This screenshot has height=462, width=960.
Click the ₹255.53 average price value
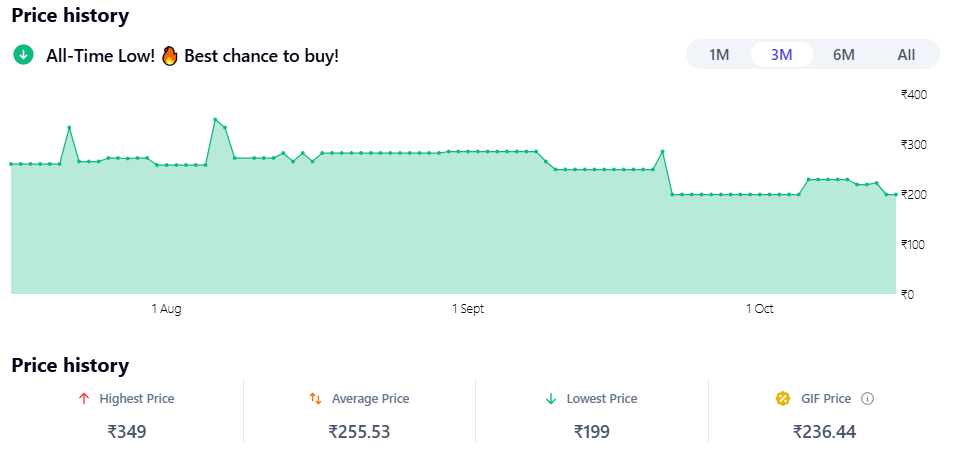359,432
